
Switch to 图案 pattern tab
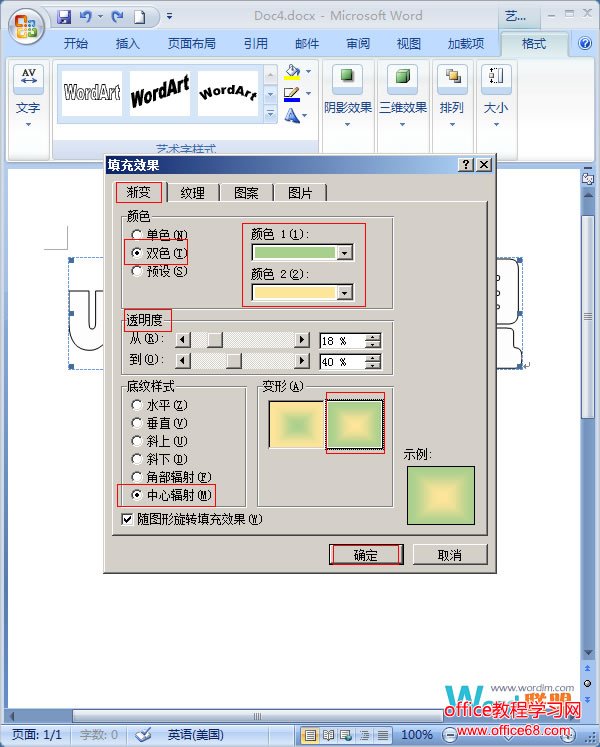(246, 192)
